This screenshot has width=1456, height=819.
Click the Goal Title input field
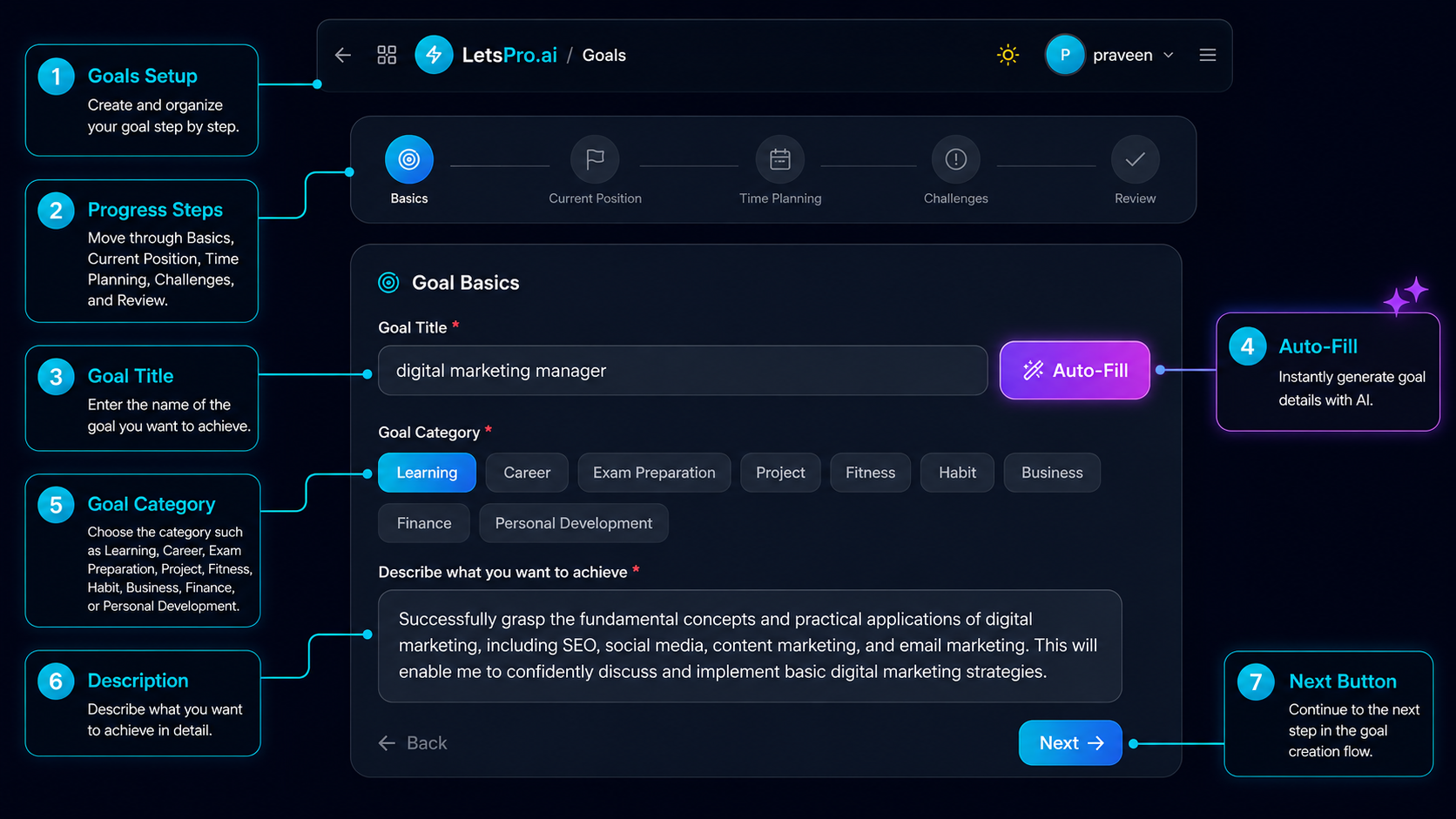click(x=683, y=371)
